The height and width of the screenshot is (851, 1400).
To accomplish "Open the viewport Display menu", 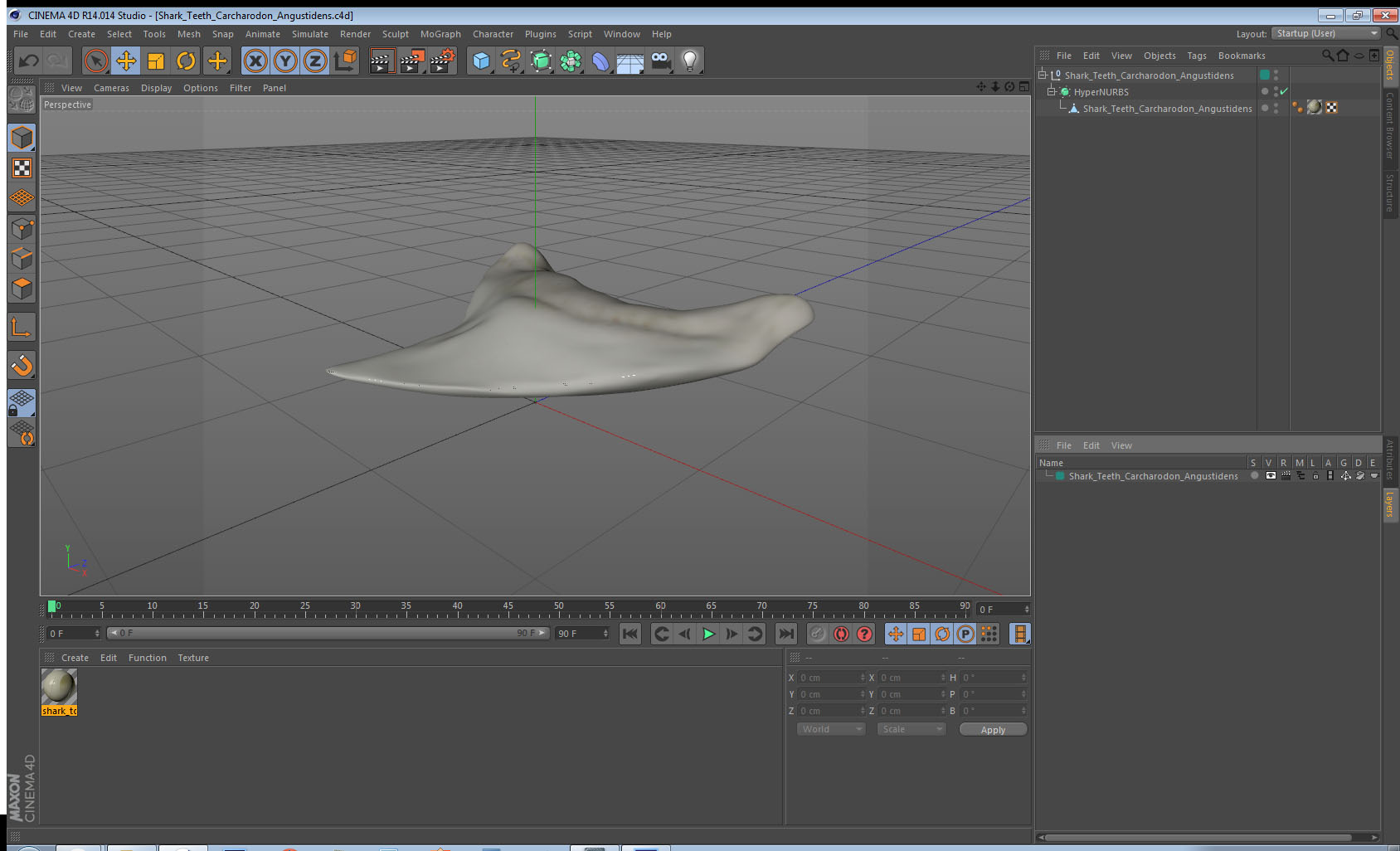I will point(156,88).
